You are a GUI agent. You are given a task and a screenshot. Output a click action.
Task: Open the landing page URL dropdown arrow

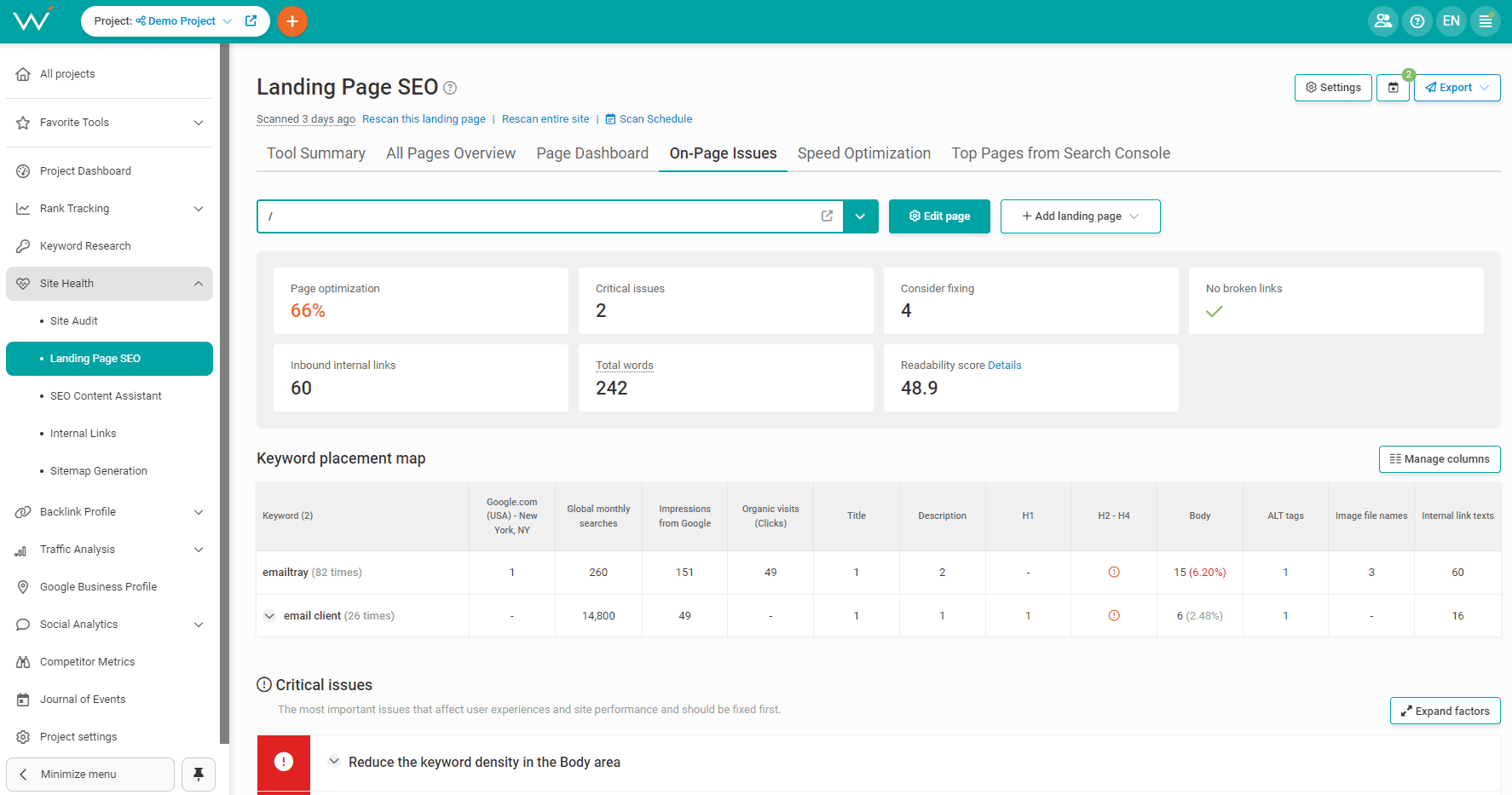pyautogui.click(x=861, y=216)
